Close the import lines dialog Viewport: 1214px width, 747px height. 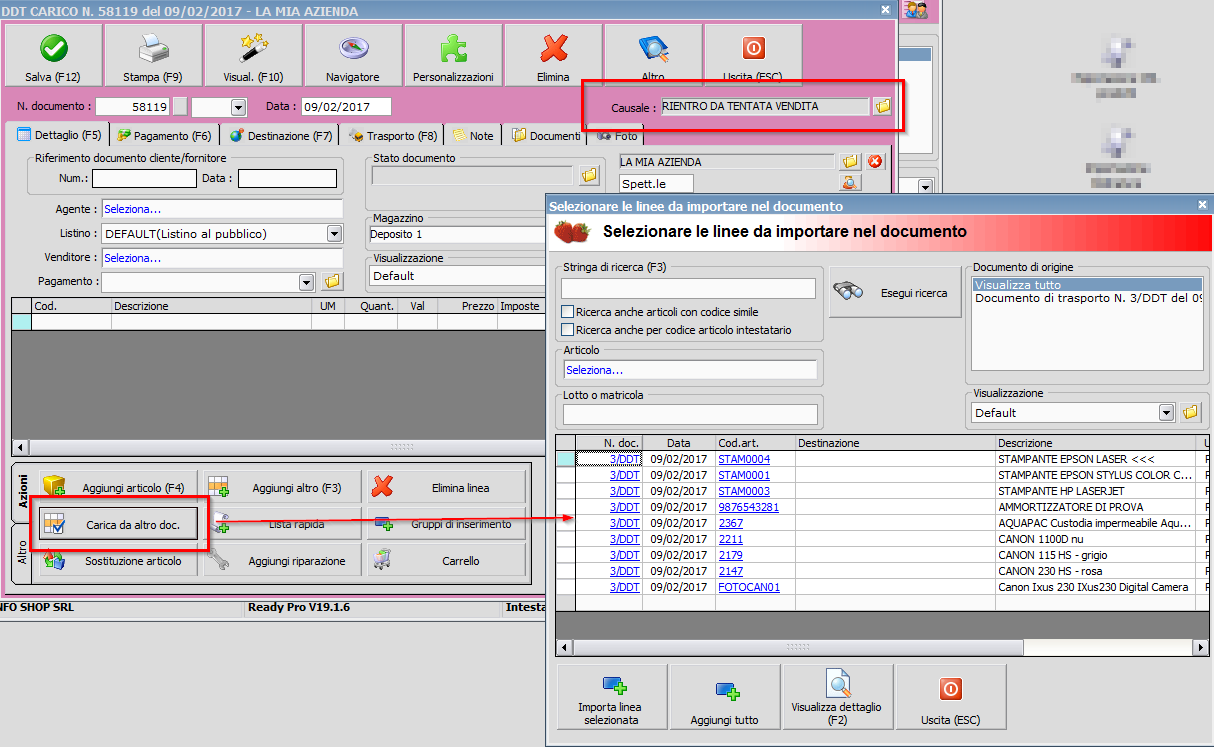pos(1202,205)
